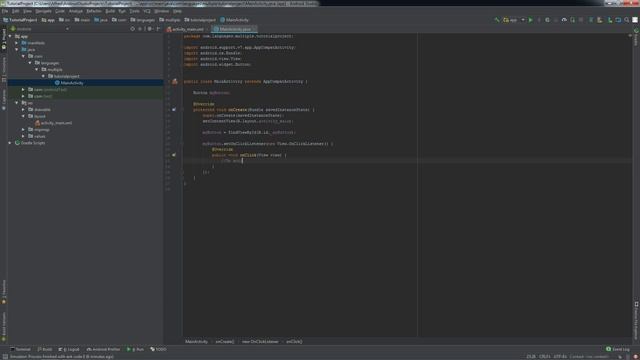Click the override gutter icon beside onCreate

pos(174,110)
